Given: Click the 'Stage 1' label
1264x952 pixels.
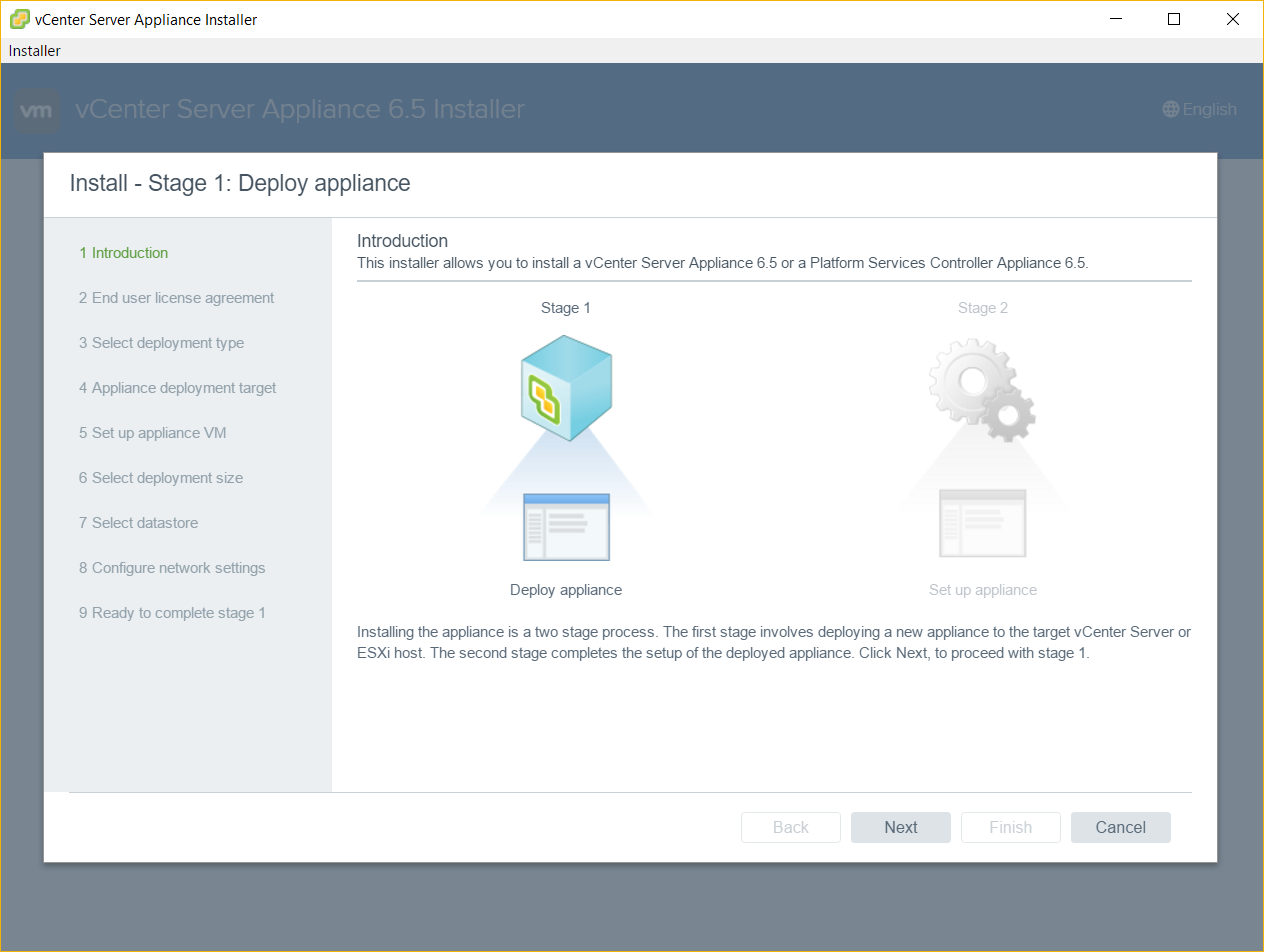Looking at the screenshot, I should (x=566, y=308).
